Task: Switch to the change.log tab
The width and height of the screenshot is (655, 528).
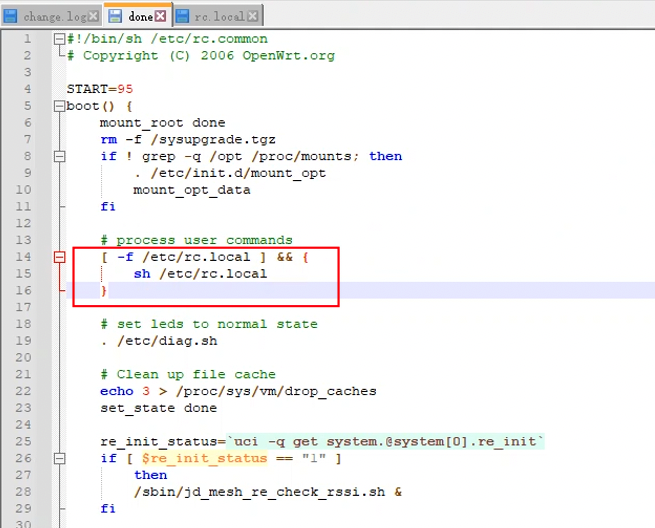Action: [54, 16]
